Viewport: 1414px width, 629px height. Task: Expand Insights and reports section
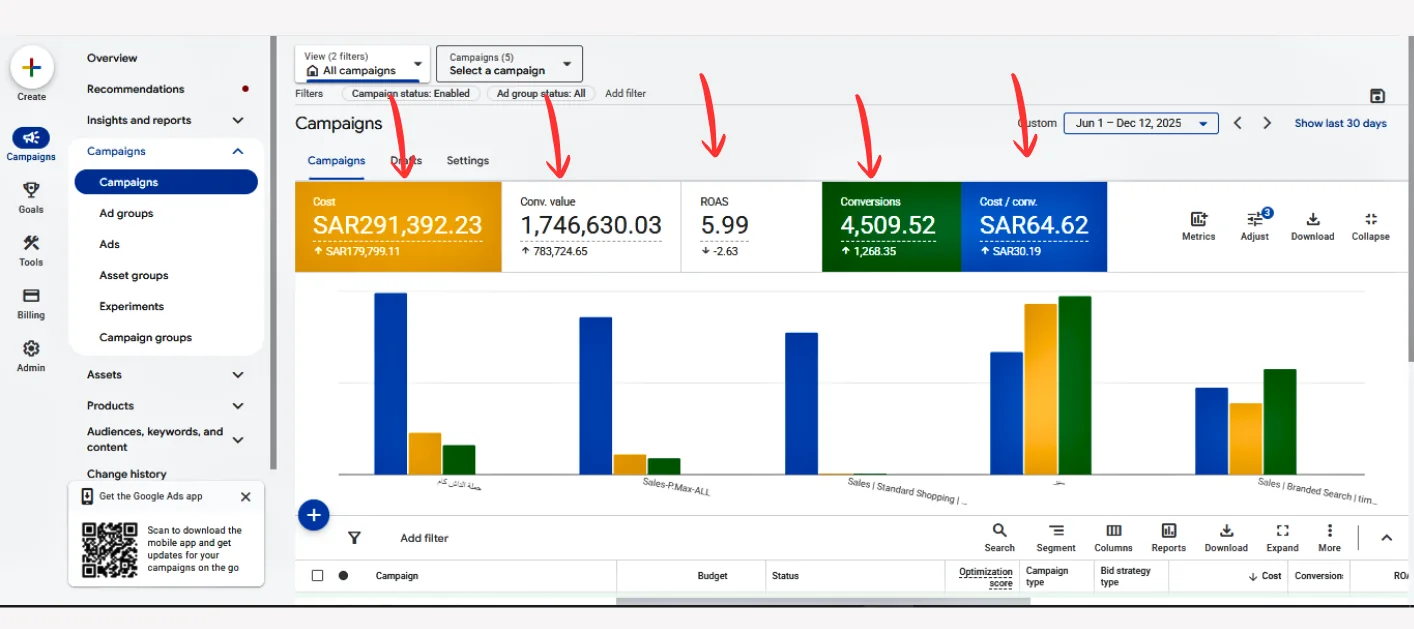238,120
